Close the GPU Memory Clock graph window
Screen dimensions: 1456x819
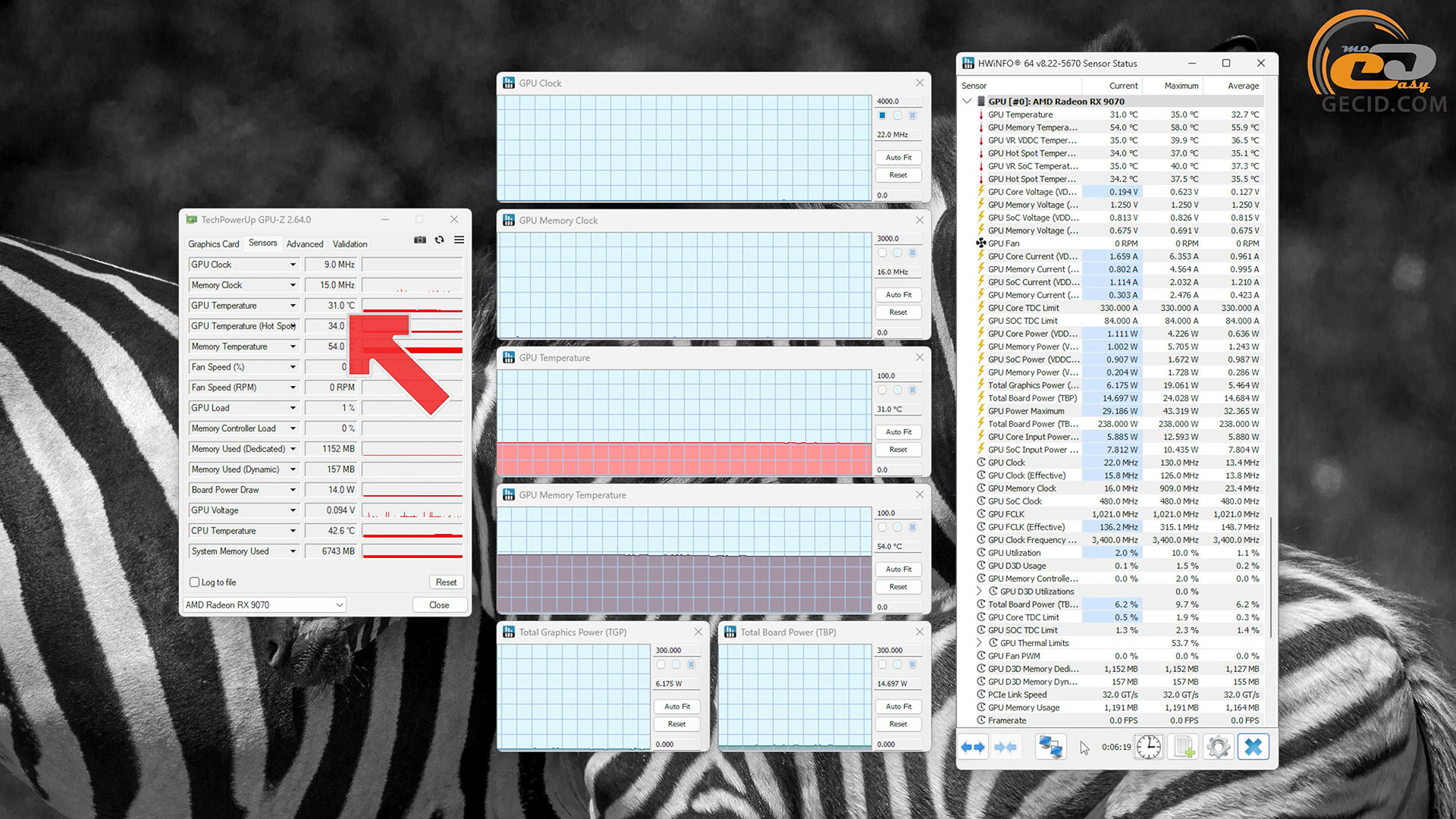(x=920, y=220)
